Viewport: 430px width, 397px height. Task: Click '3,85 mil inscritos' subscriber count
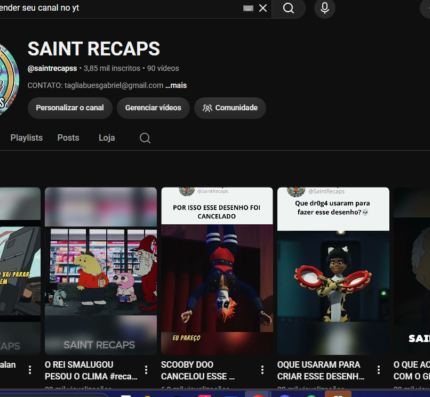[112, 68]
